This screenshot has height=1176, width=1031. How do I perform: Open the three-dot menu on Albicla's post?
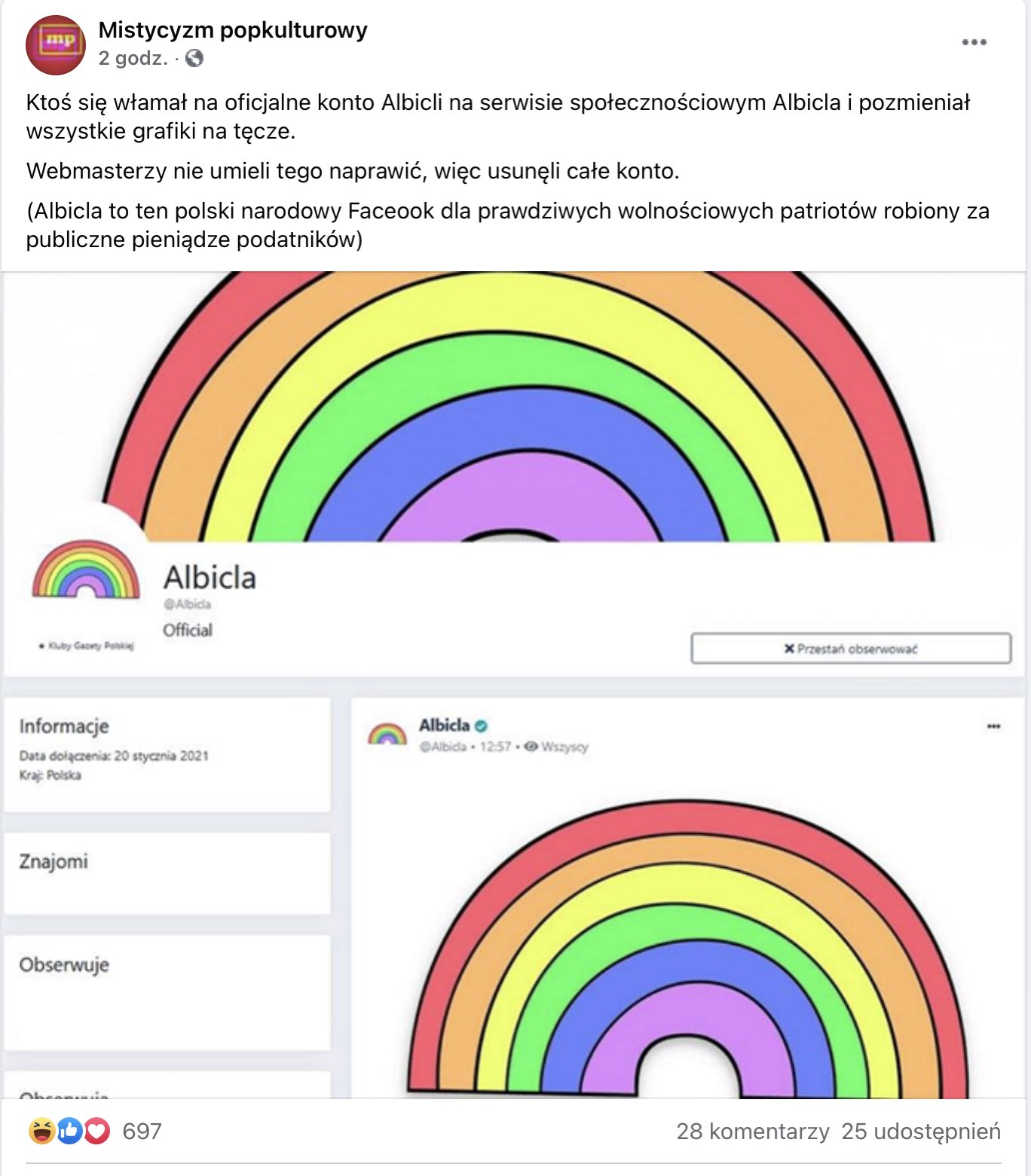pos(993,726)
